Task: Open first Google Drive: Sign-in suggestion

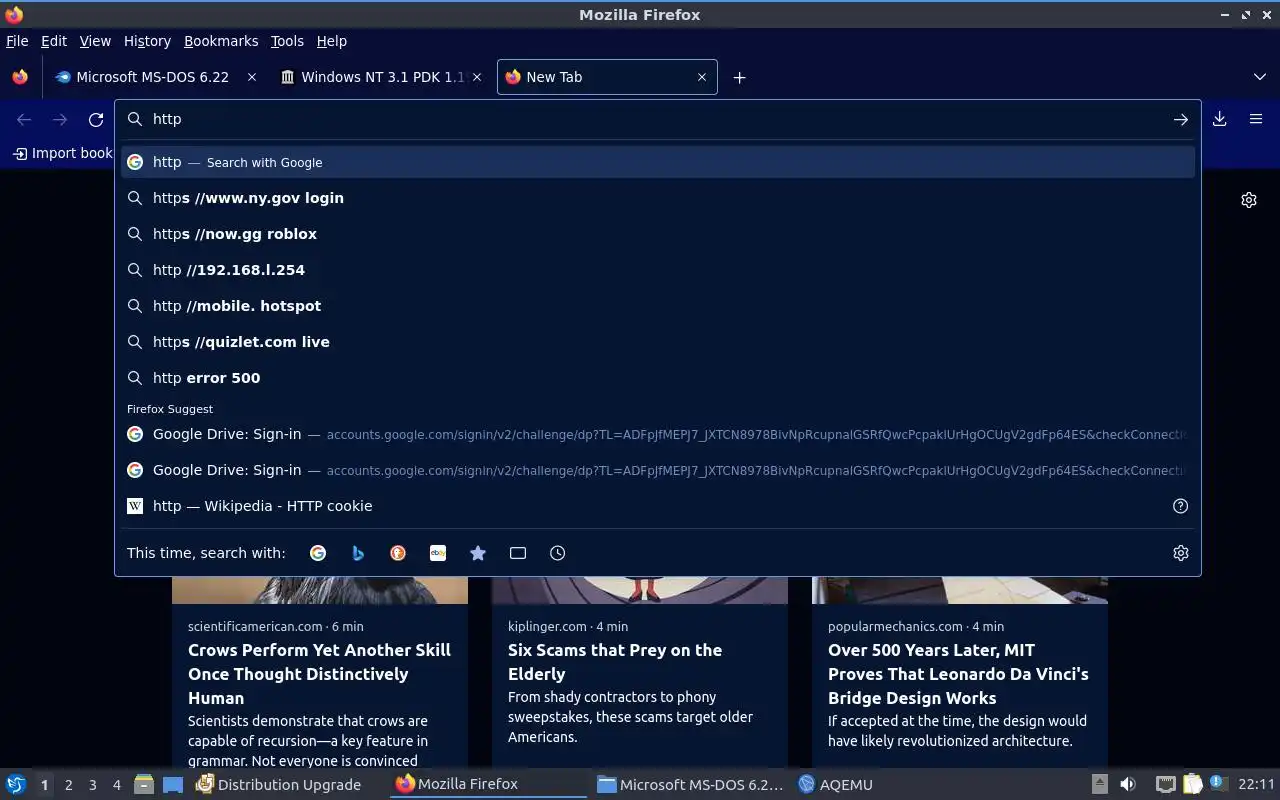Action: tap(658, 434)
